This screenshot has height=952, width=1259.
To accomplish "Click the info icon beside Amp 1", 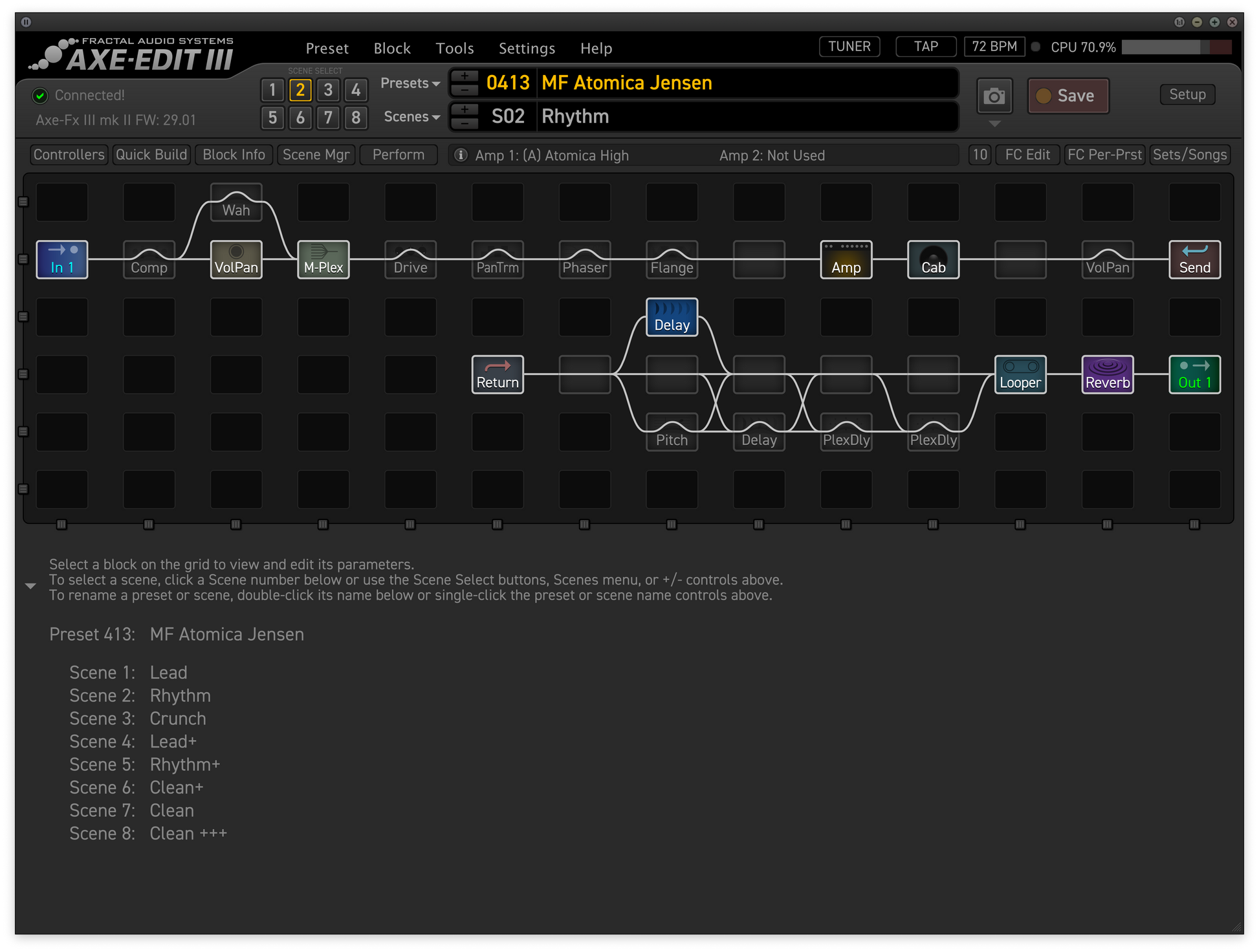I will pos(461,155).
